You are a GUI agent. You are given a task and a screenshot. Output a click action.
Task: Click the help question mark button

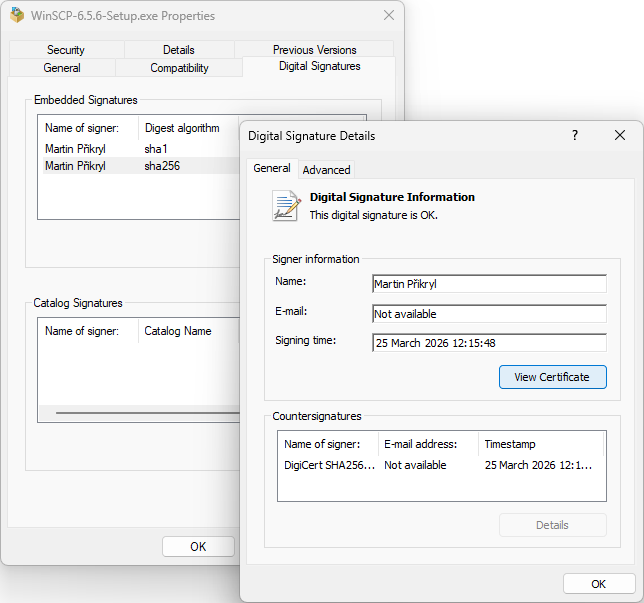(x=575, y=136)
